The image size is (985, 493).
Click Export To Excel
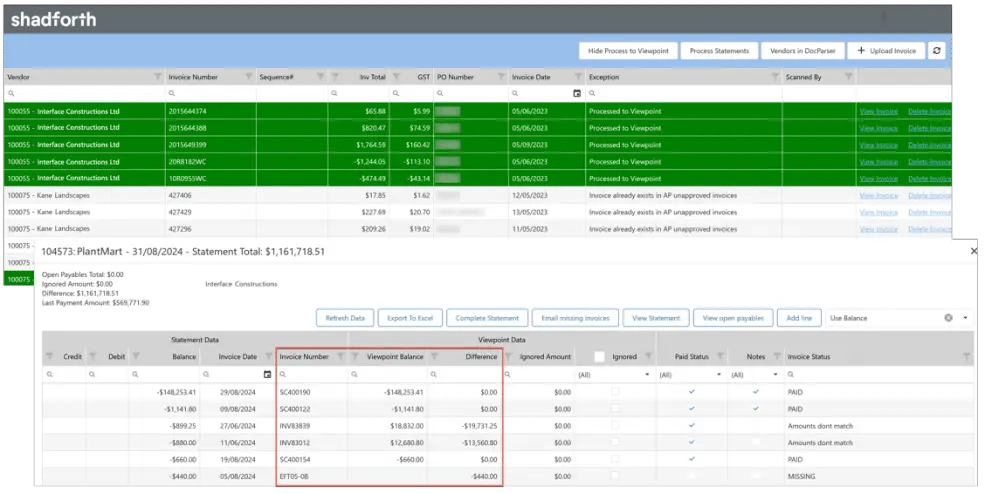tap(410, 318)
